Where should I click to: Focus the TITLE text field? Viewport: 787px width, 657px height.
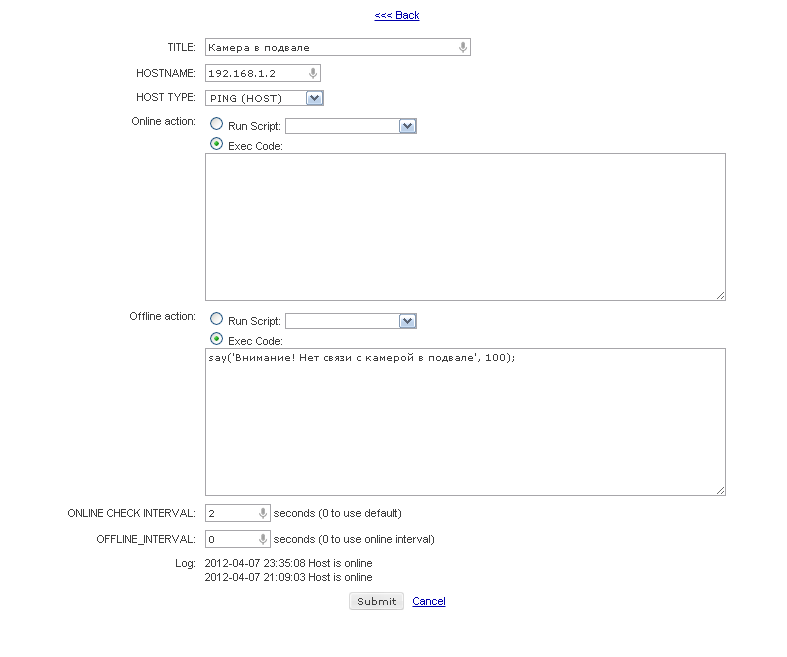[338, 47]
